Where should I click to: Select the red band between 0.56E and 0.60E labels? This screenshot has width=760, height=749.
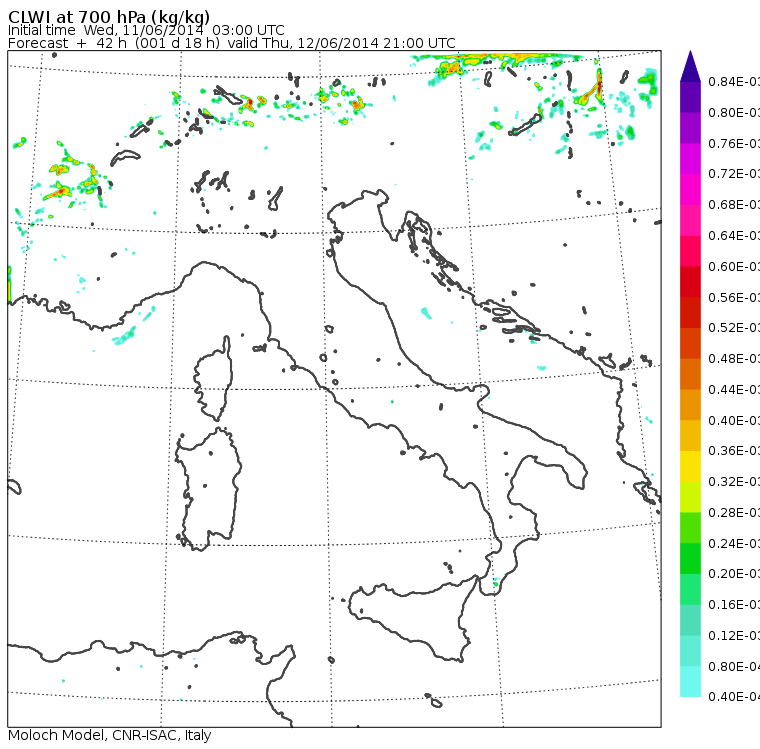pyautogui.click(x=690, y=282)
